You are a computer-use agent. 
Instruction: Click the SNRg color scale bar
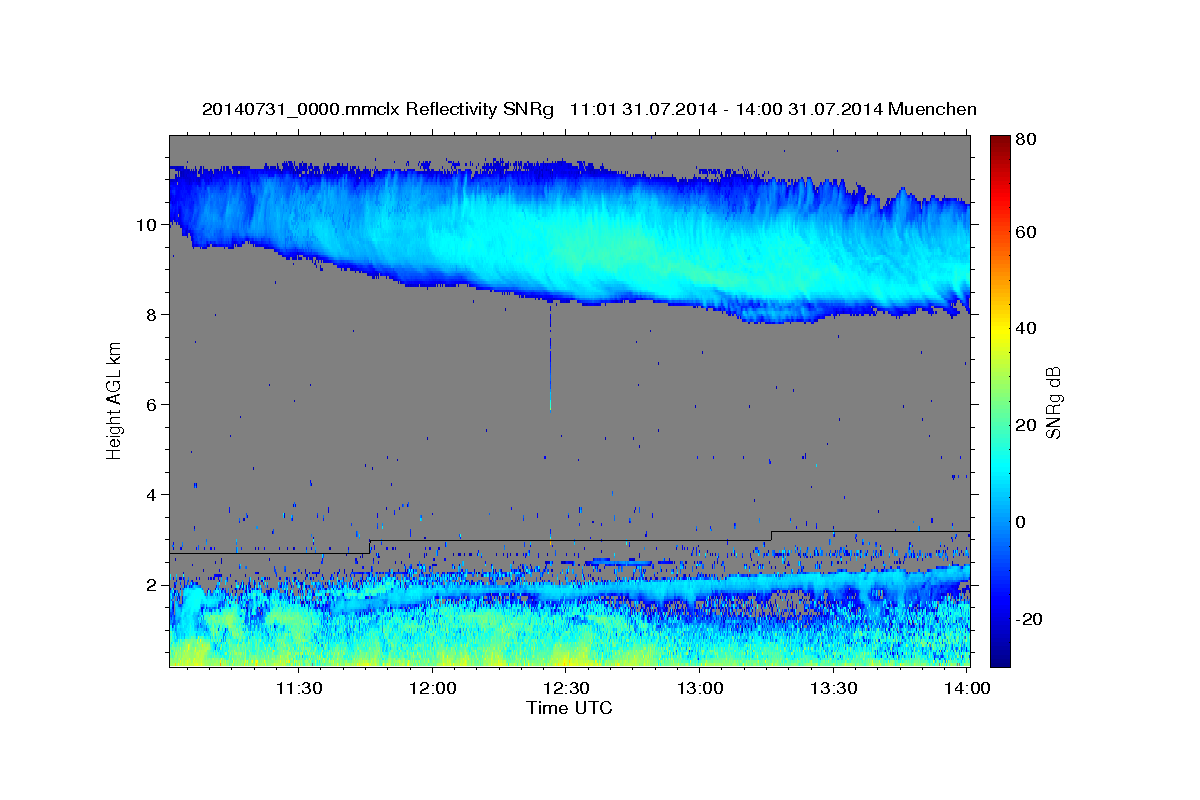click(x=1001, y=400)
